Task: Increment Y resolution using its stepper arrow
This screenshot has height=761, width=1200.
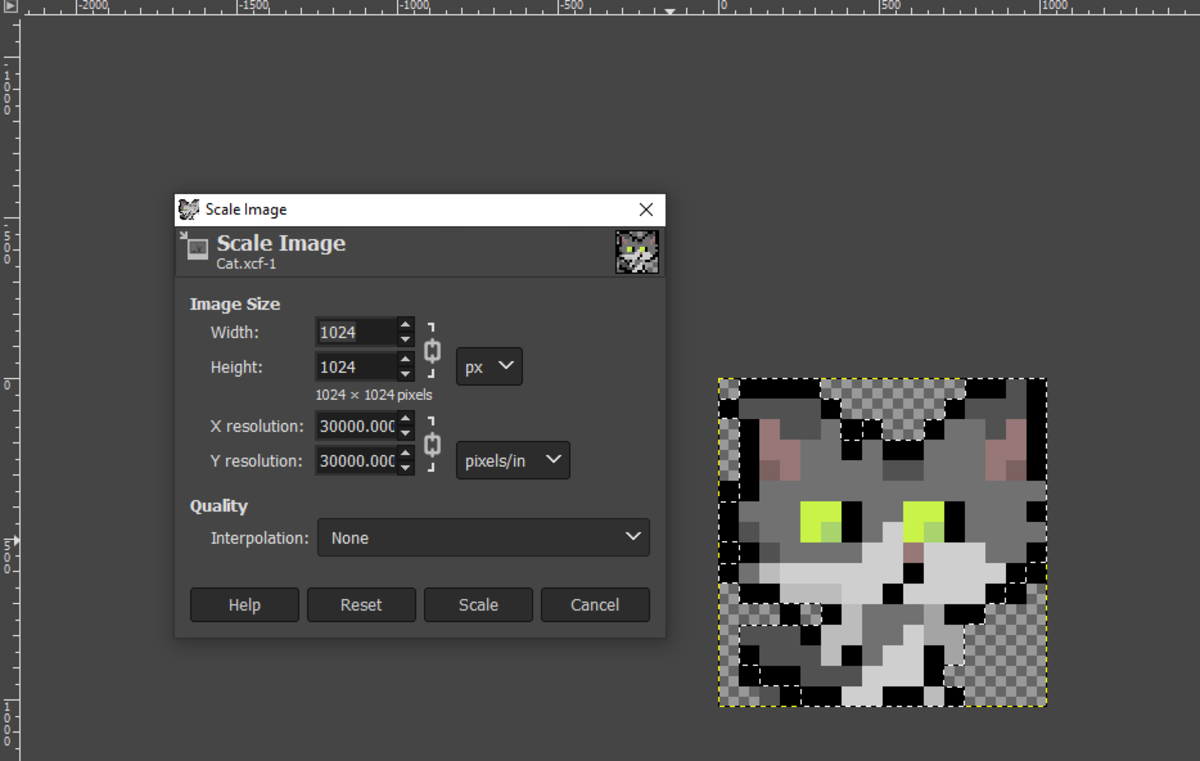Action: click(x=404, y=455)
